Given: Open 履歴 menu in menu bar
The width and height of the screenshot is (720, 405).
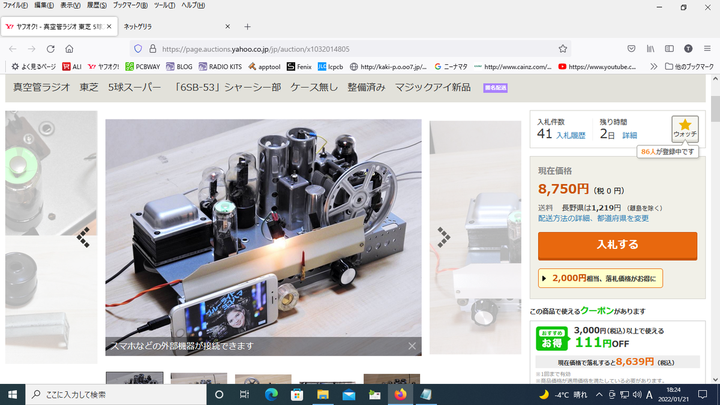Looking at the screenshot, I should 96,6.
